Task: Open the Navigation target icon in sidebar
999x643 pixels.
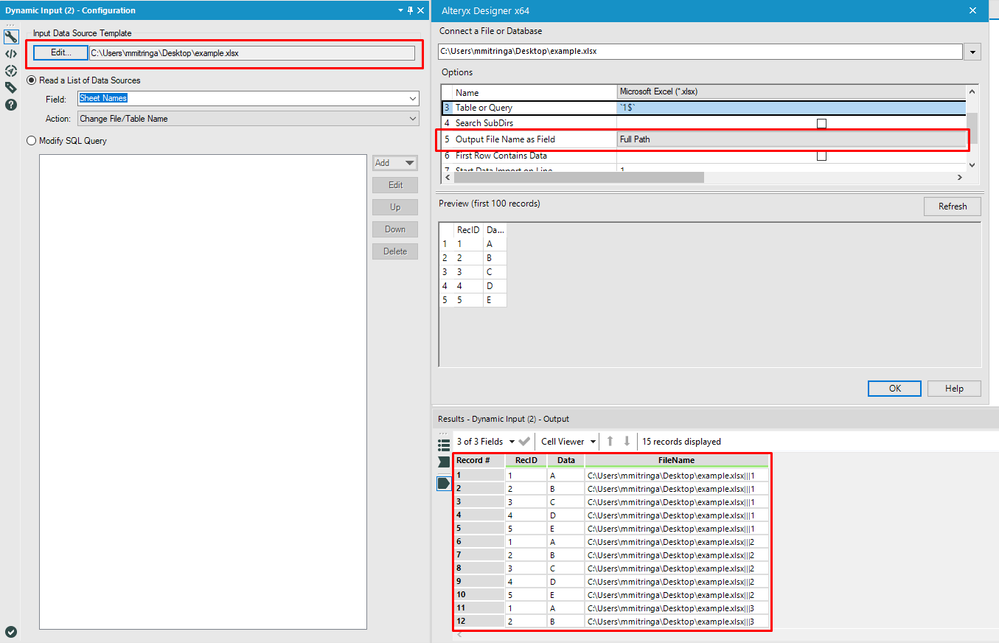Action: coord(11,71)
